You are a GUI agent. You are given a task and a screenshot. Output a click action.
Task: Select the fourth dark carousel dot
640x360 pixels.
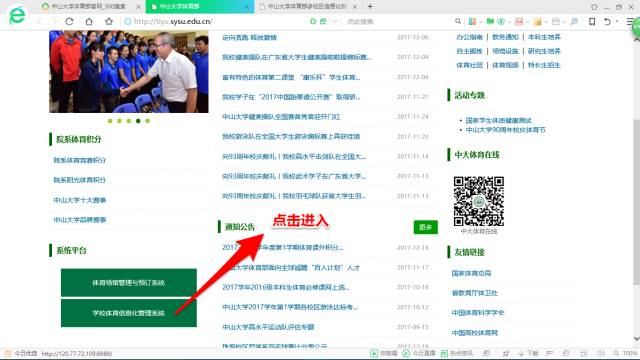138,121
